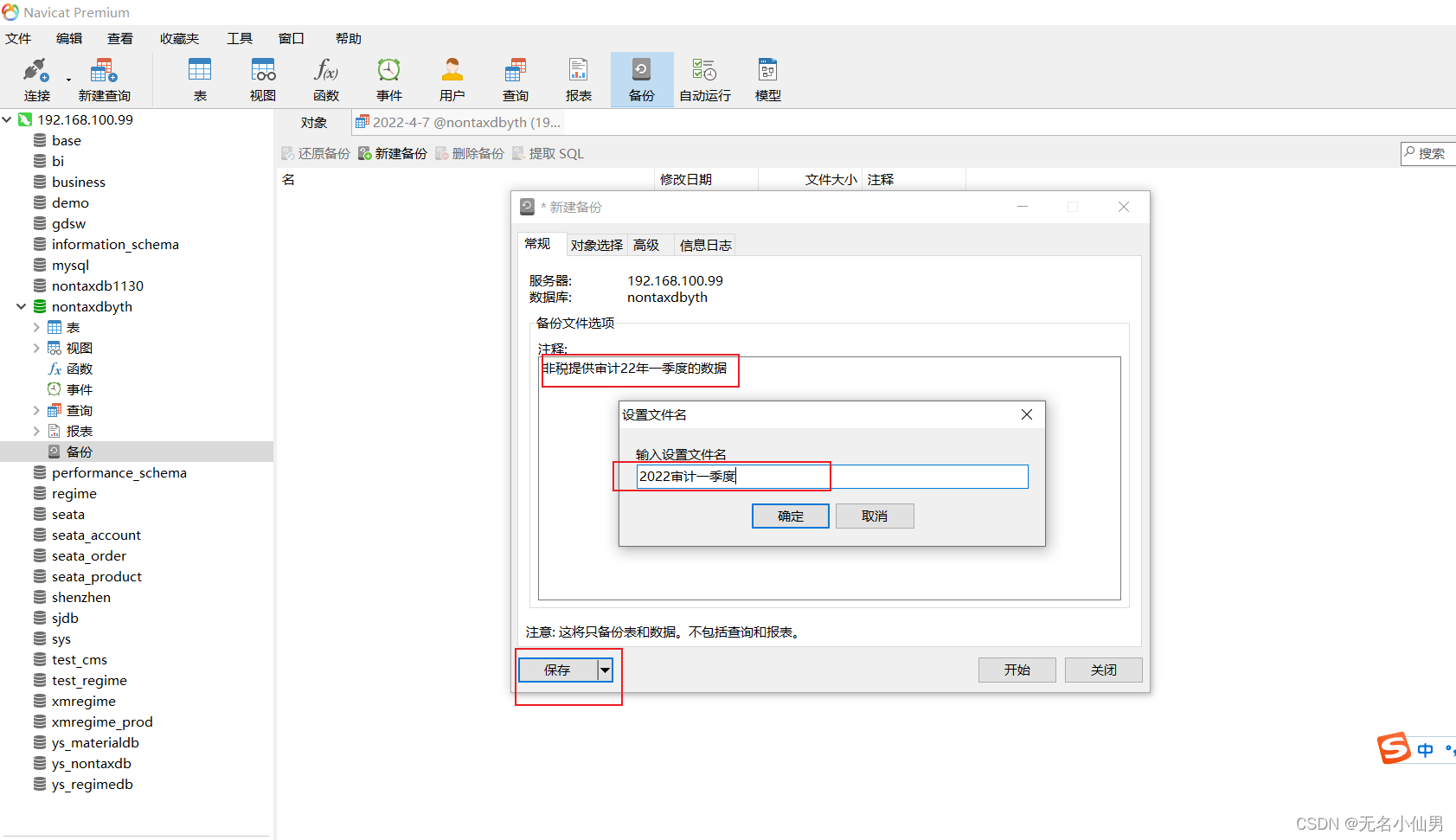The height and width of the screenshot is (840, 1456).
Task: Open the connection dropdown arrow next to 连接
Action: point(68,80)
